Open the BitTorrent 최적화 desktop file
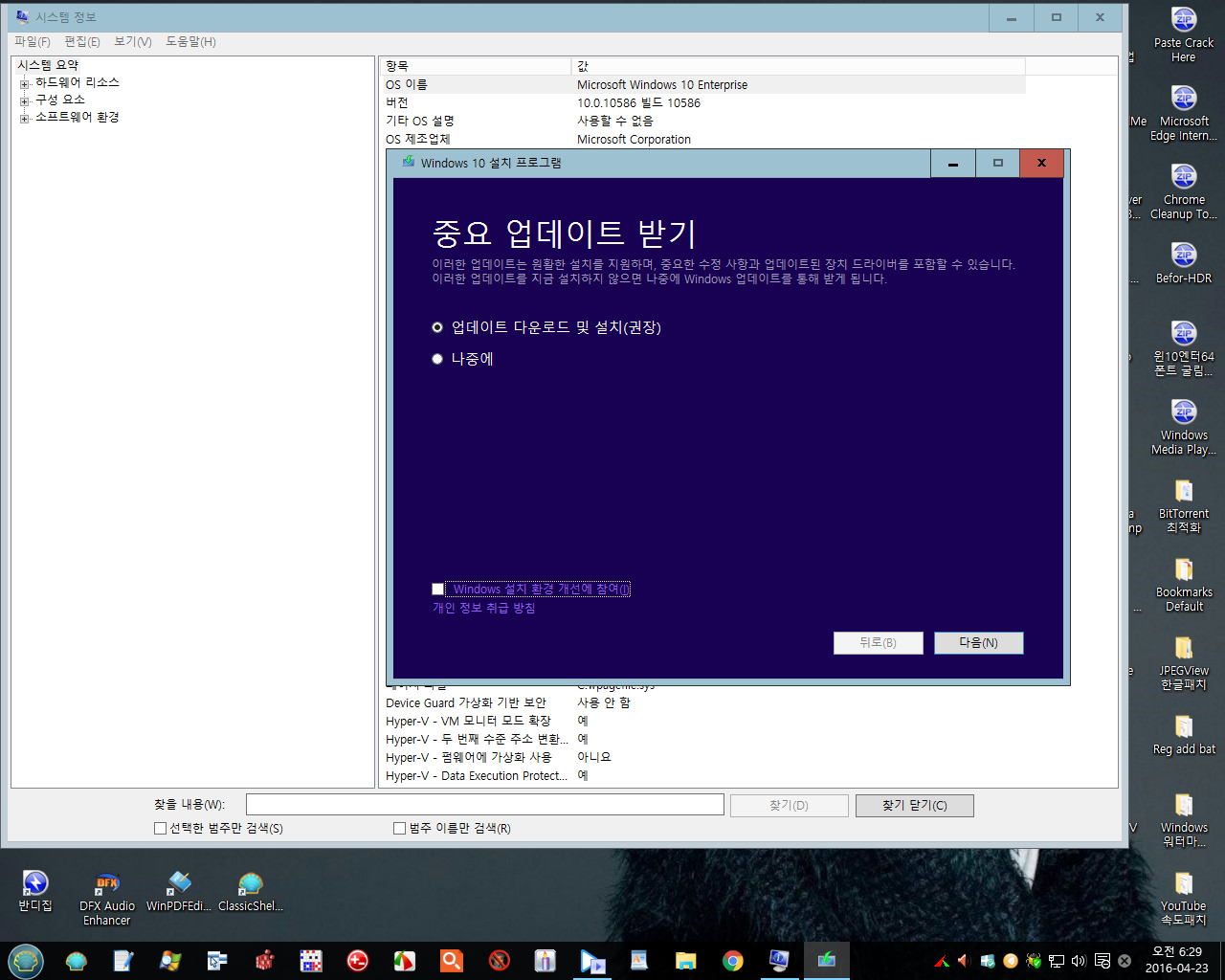1225x980 pixels. click(1184, 505)
